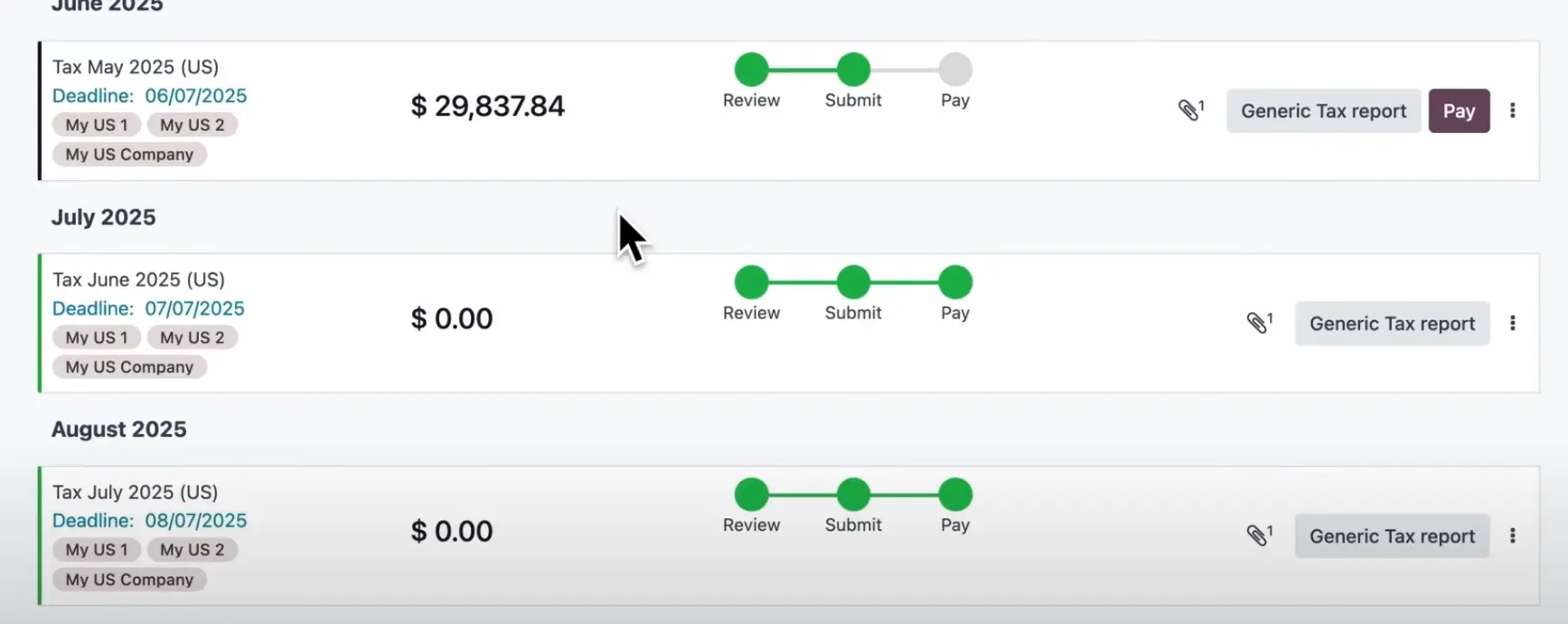Click the Review step circle of Tax June 2025
1568x624 pixels.
click(751, 282)
